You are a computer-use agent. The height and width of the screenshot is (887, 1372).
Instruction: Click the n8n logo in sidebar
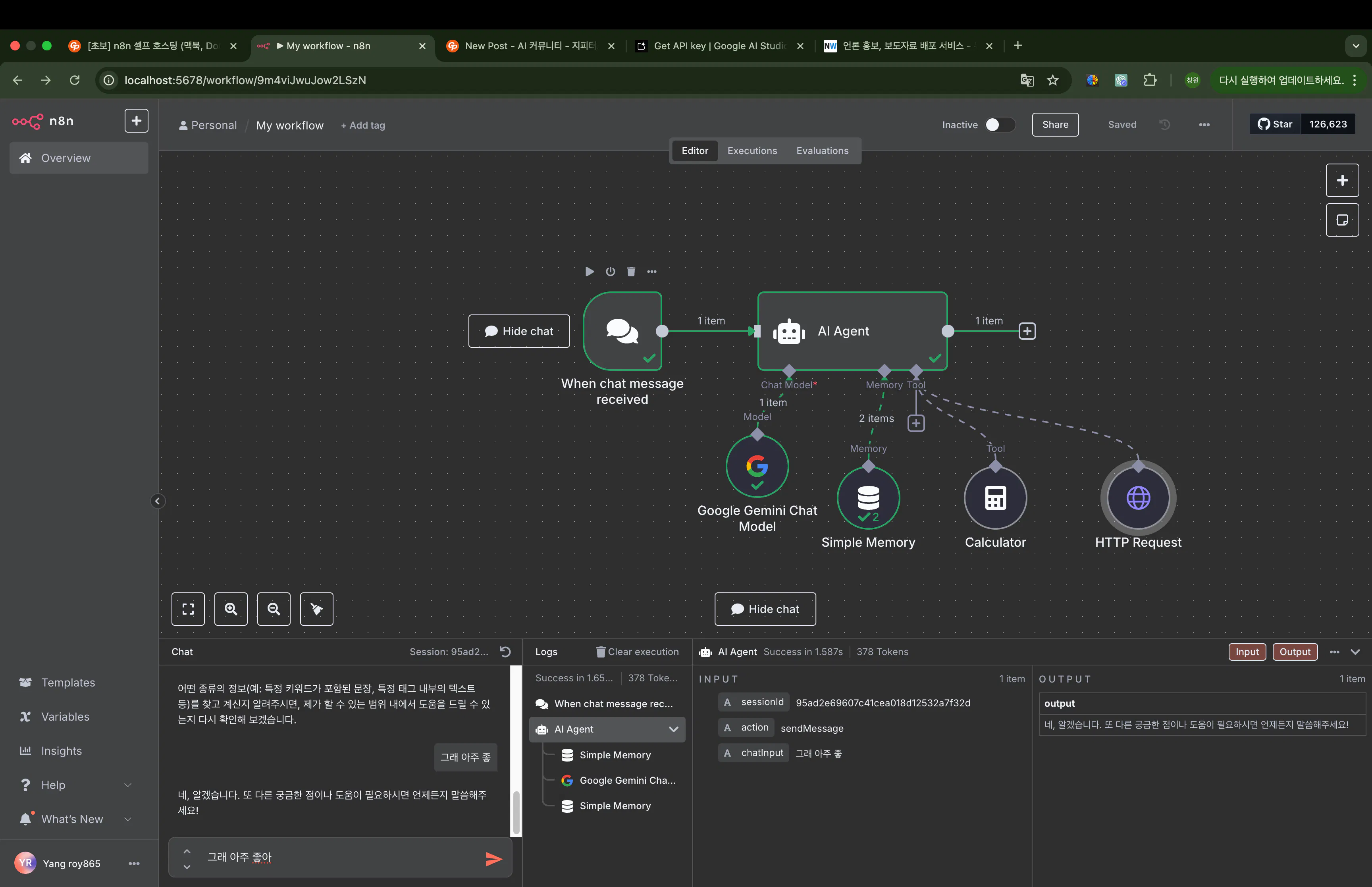tap(43, 121)
